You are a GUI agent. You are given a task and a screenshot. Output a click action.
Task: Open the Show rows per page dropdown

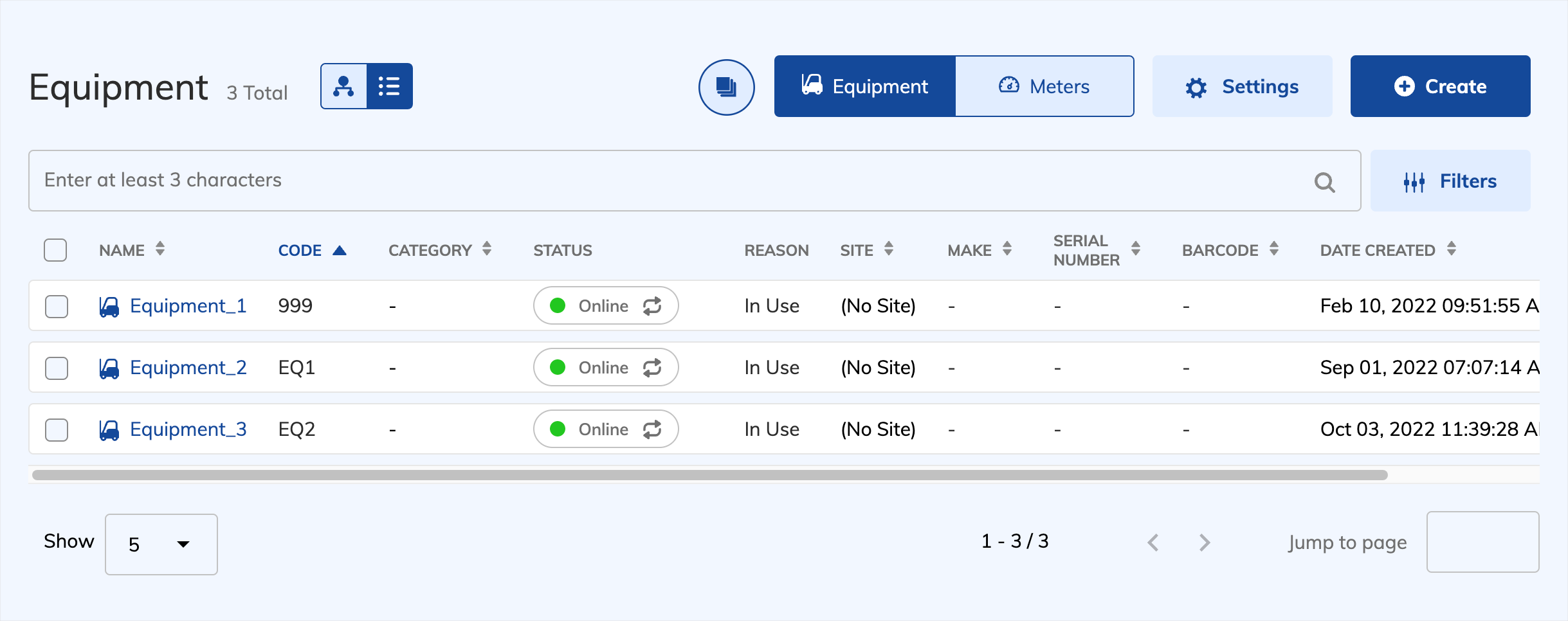coord(161,543)
